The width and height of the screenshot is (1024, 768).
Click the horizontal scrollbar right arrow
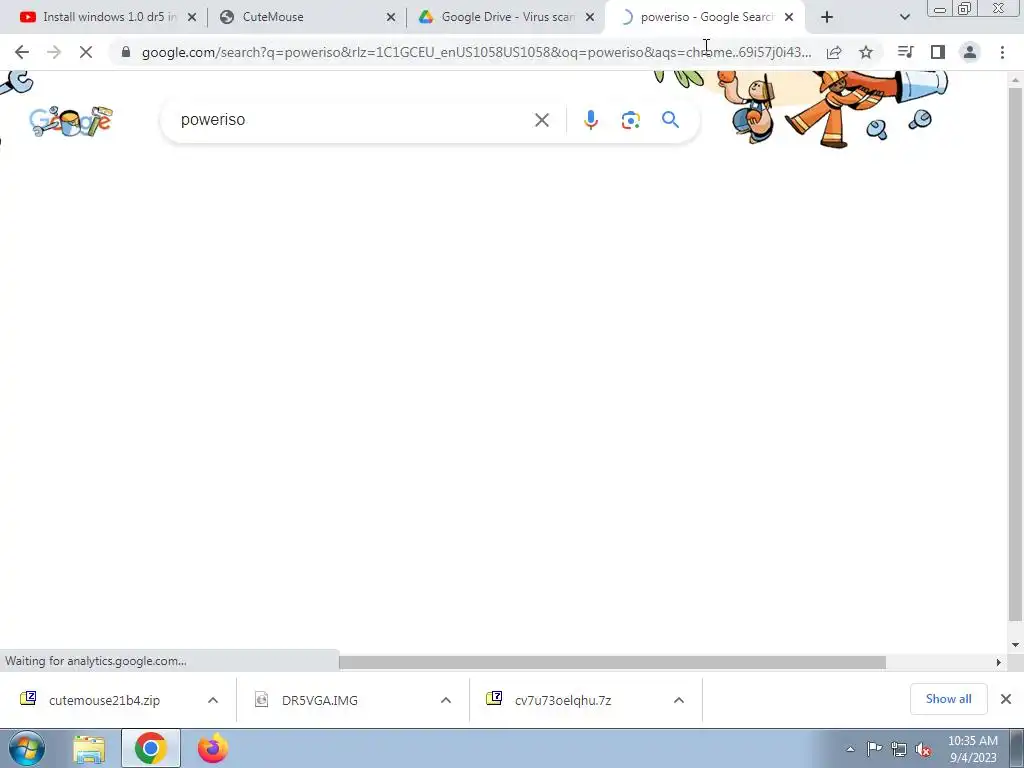coord(999,662)
